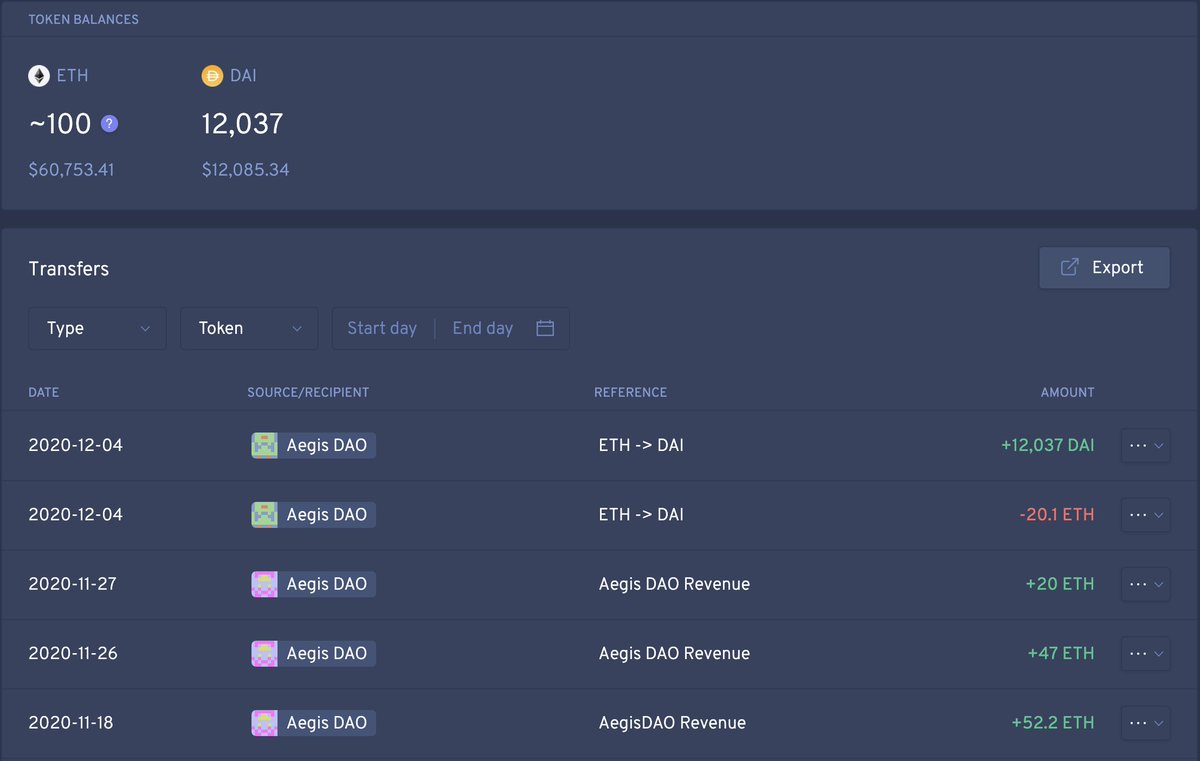The image size is (1200, 761).
Task: Click the Start day date field
Action: 382,328
